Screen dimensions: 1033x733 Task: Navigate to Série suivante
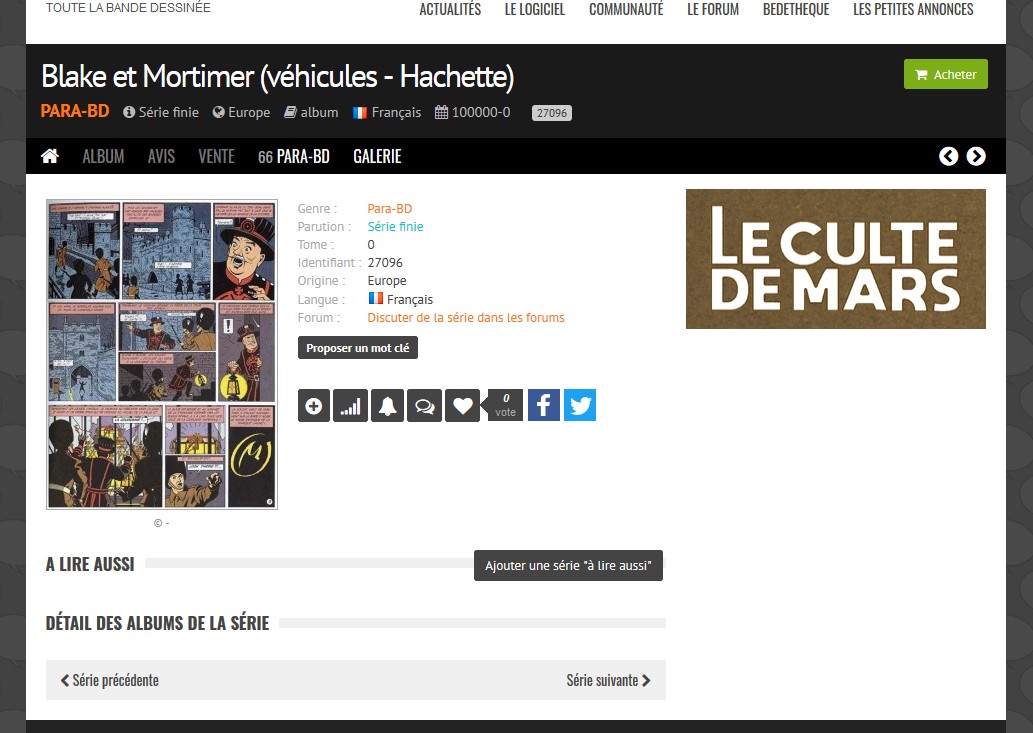point(608,680)
